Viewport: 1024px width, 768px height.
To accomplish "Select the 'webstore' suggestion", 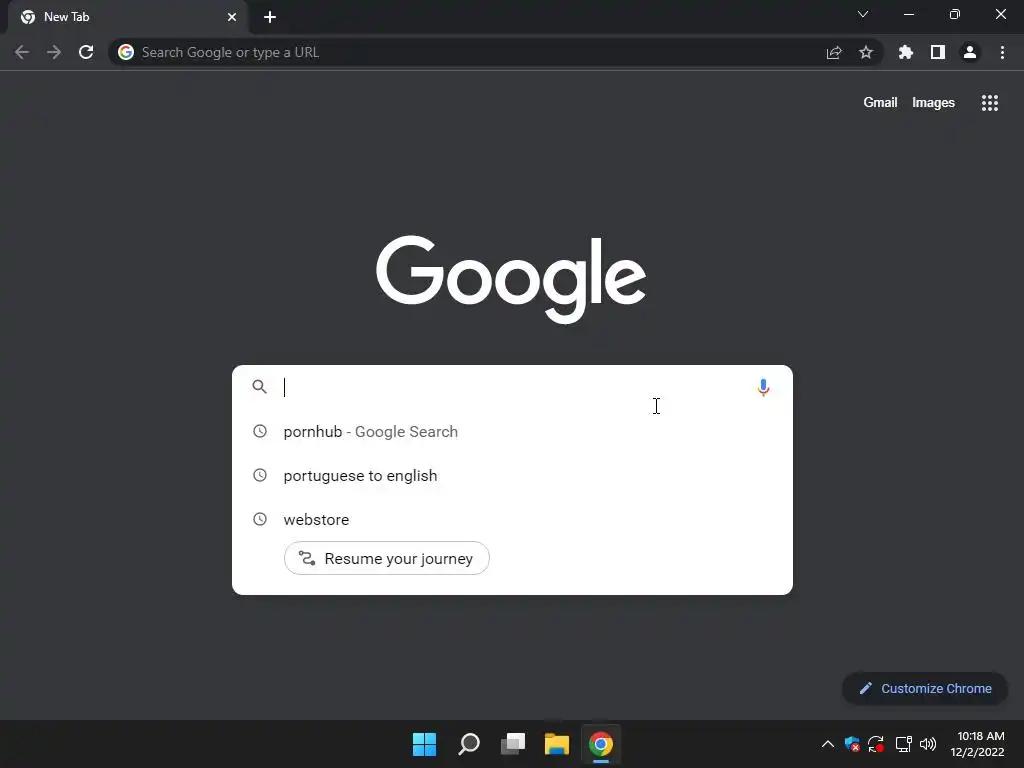I will click(x=513, y=519).
